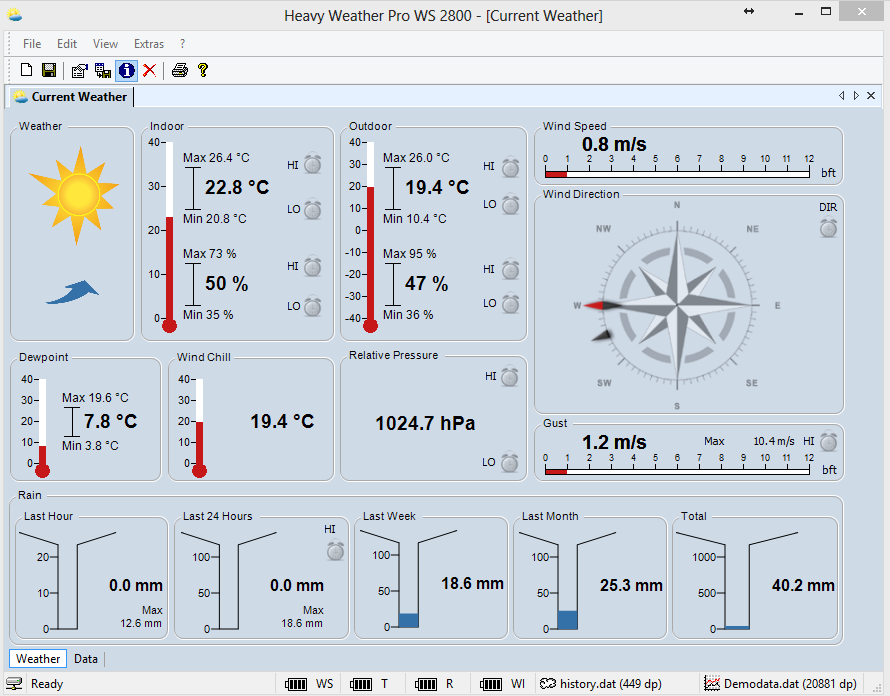This screenshot has width=890, height=696.
Task: Click the Ready status text
Action: tap(47, 684)
